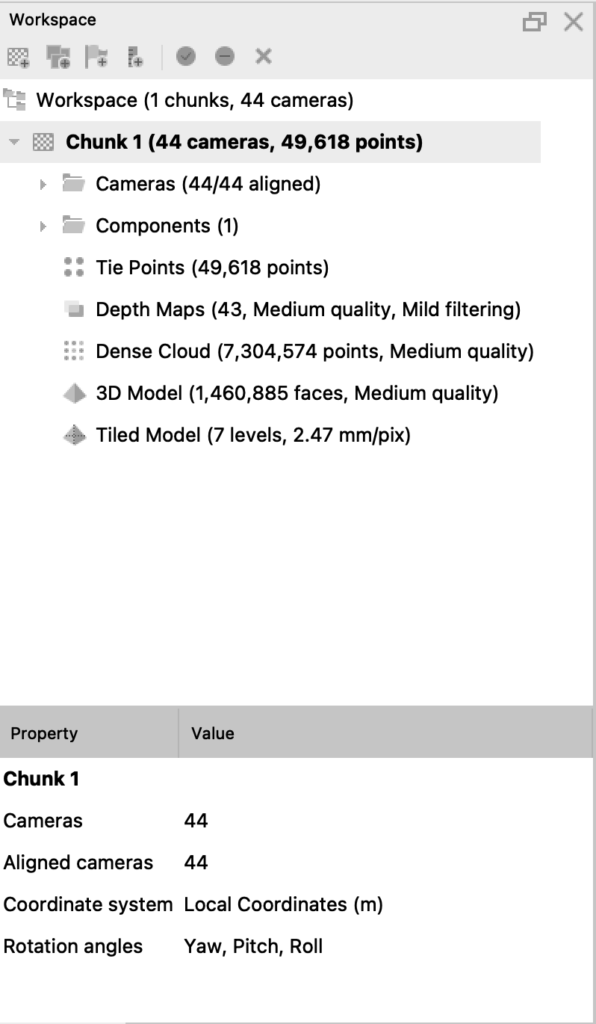596x1024 pixels.
Task: Select the Dense Cloud item
Action: tap(315, 351)
